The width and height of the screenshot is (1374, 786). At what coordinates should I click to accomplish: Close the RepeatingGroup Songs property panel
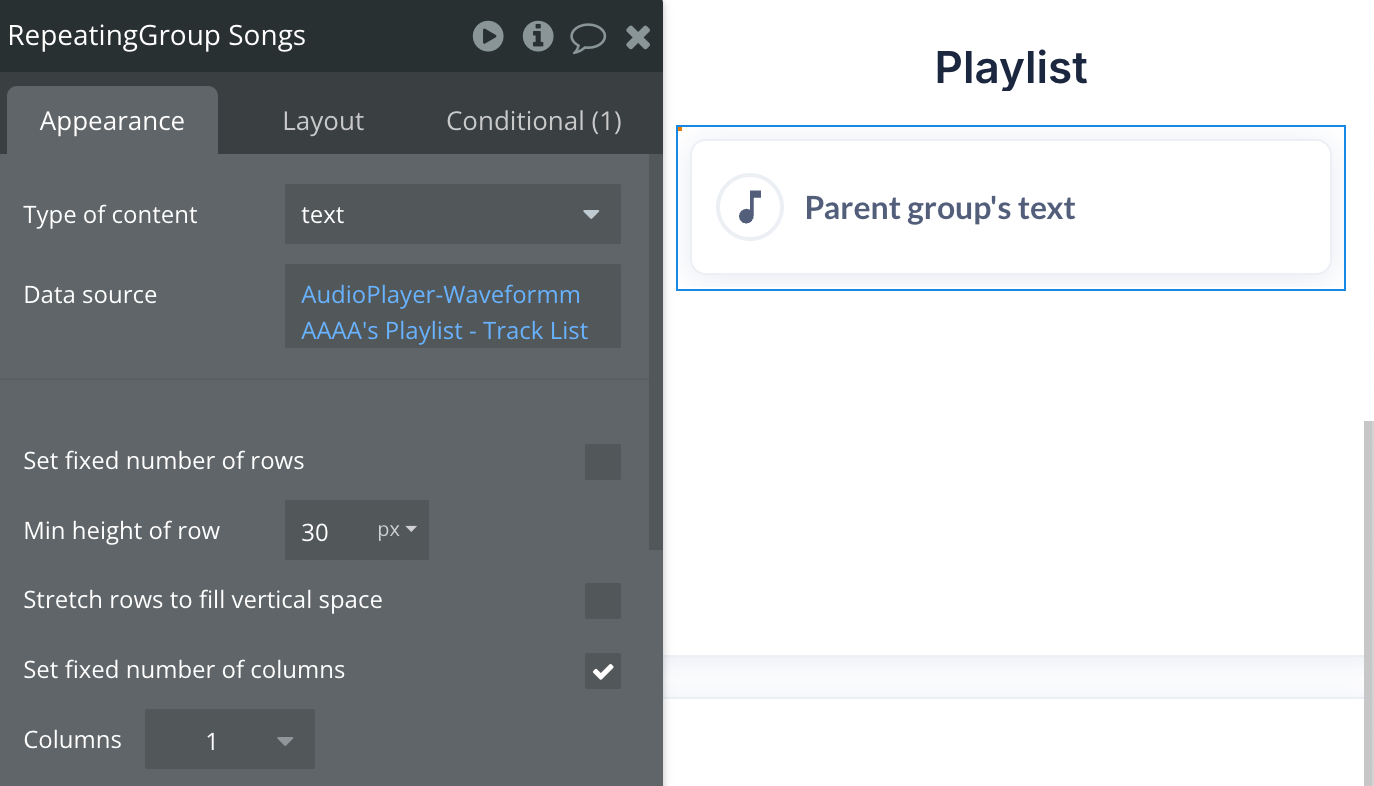tap(638, 38)
